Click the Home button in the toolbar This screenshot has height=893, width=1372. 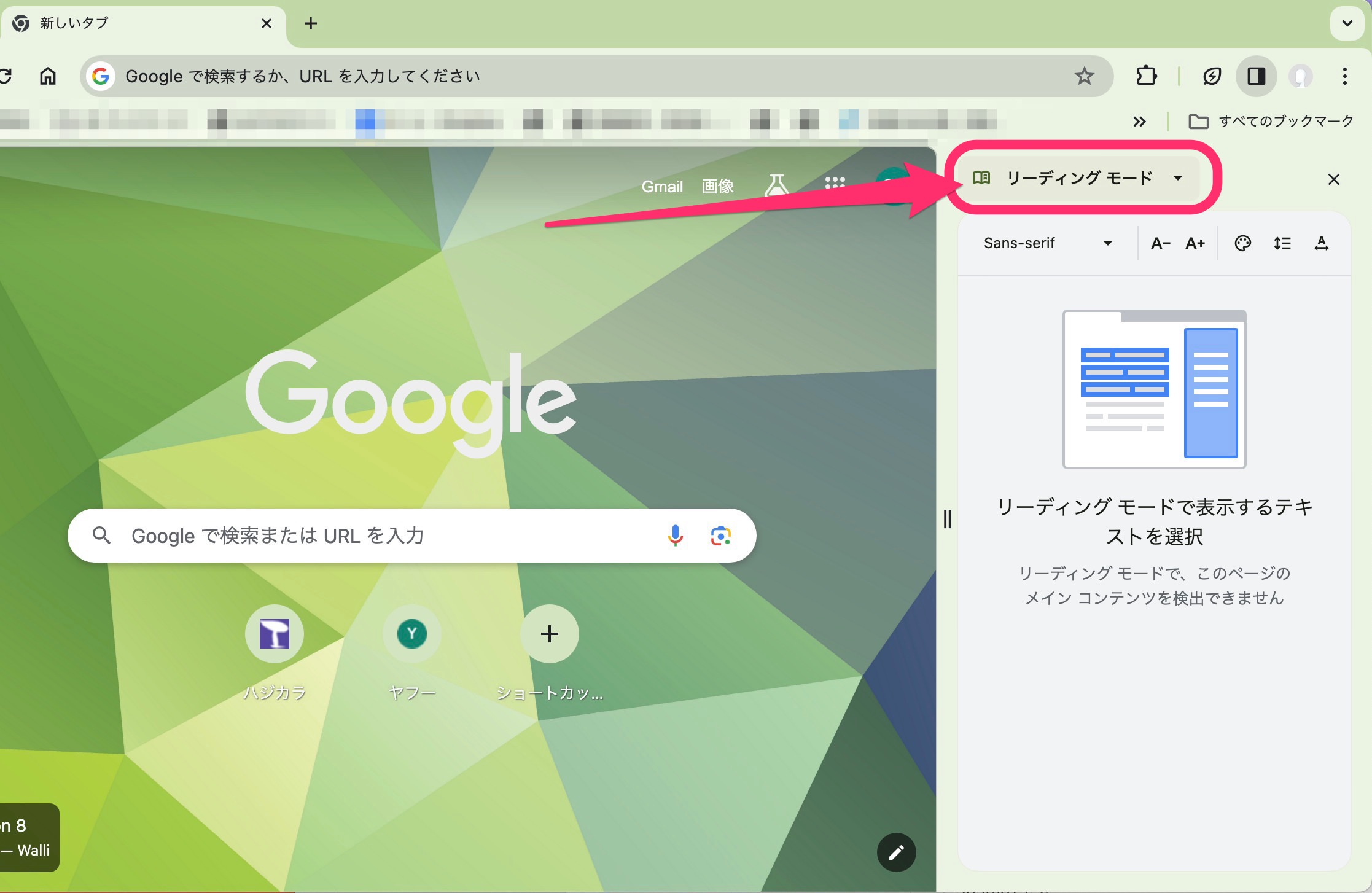click(x=48, y=76)
